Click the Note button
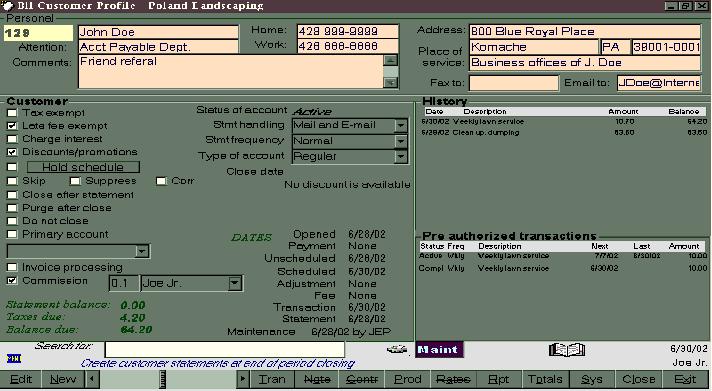Viewport: 712px width, 391px height. click(317, 379)
